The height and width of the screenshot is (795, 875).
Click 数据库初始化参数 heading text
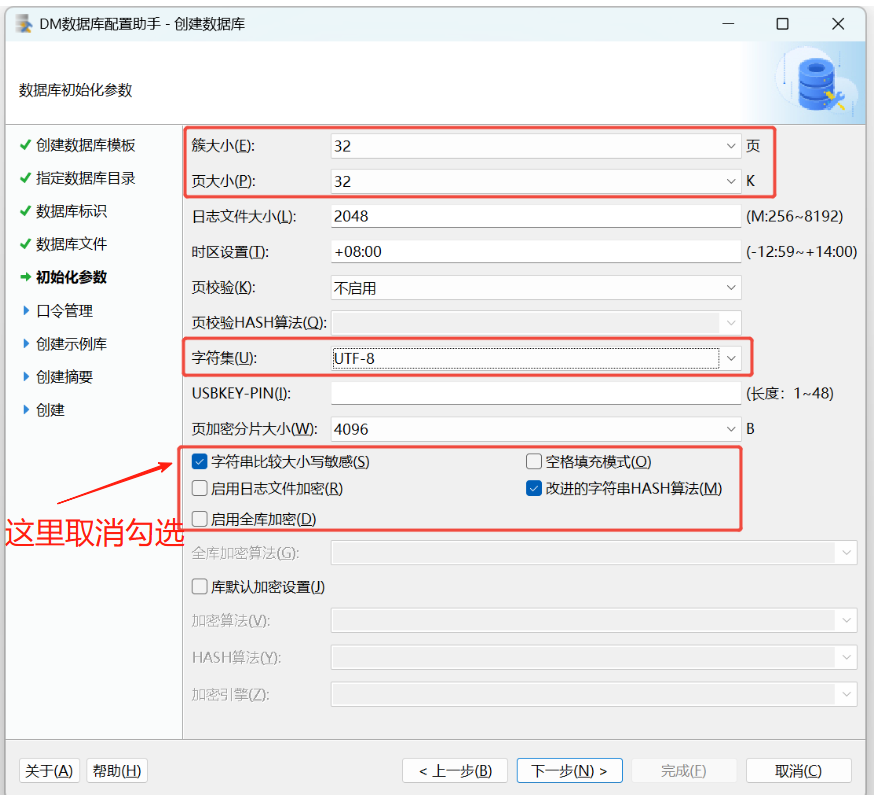click(75, 90)
